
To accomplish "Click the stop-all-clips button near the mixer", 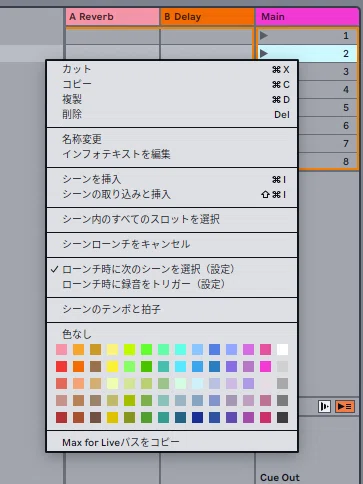I will click(324, 406).
